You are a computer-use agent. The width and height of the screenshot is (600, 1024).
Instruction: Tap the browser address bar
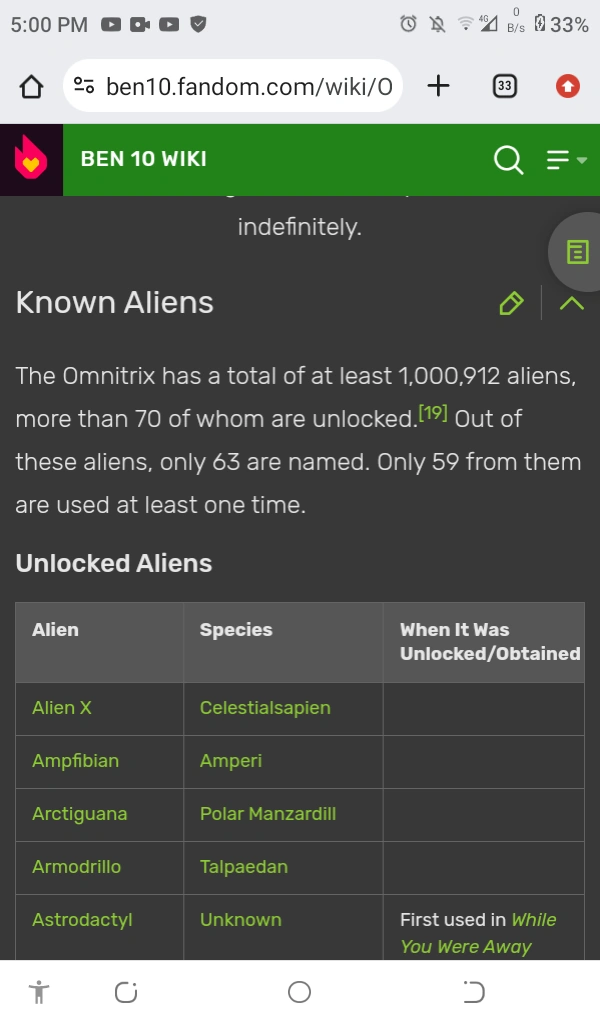[250, 86]
